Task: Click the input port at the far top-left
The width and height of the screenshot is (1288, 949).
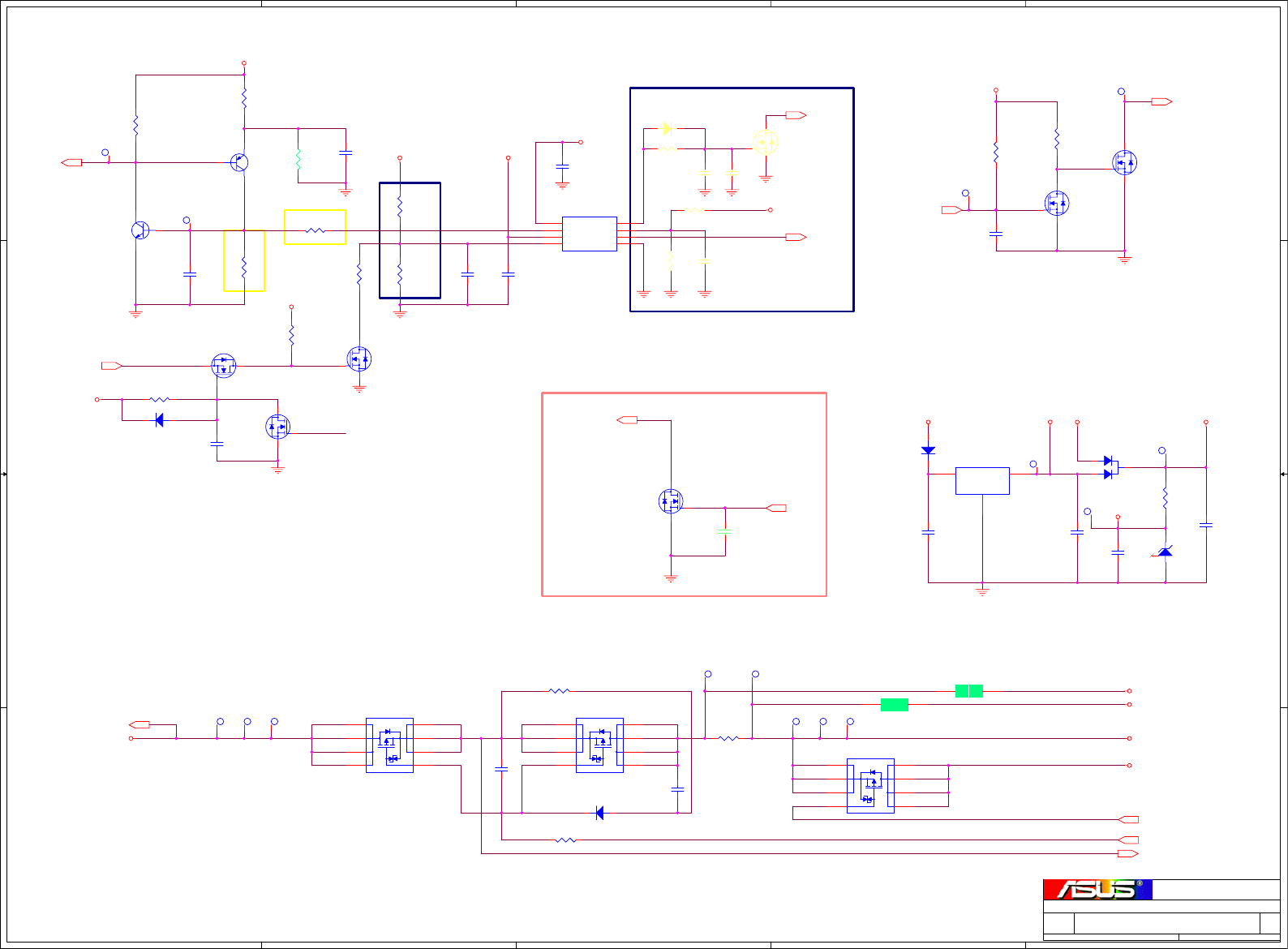Action: (71, 162)
